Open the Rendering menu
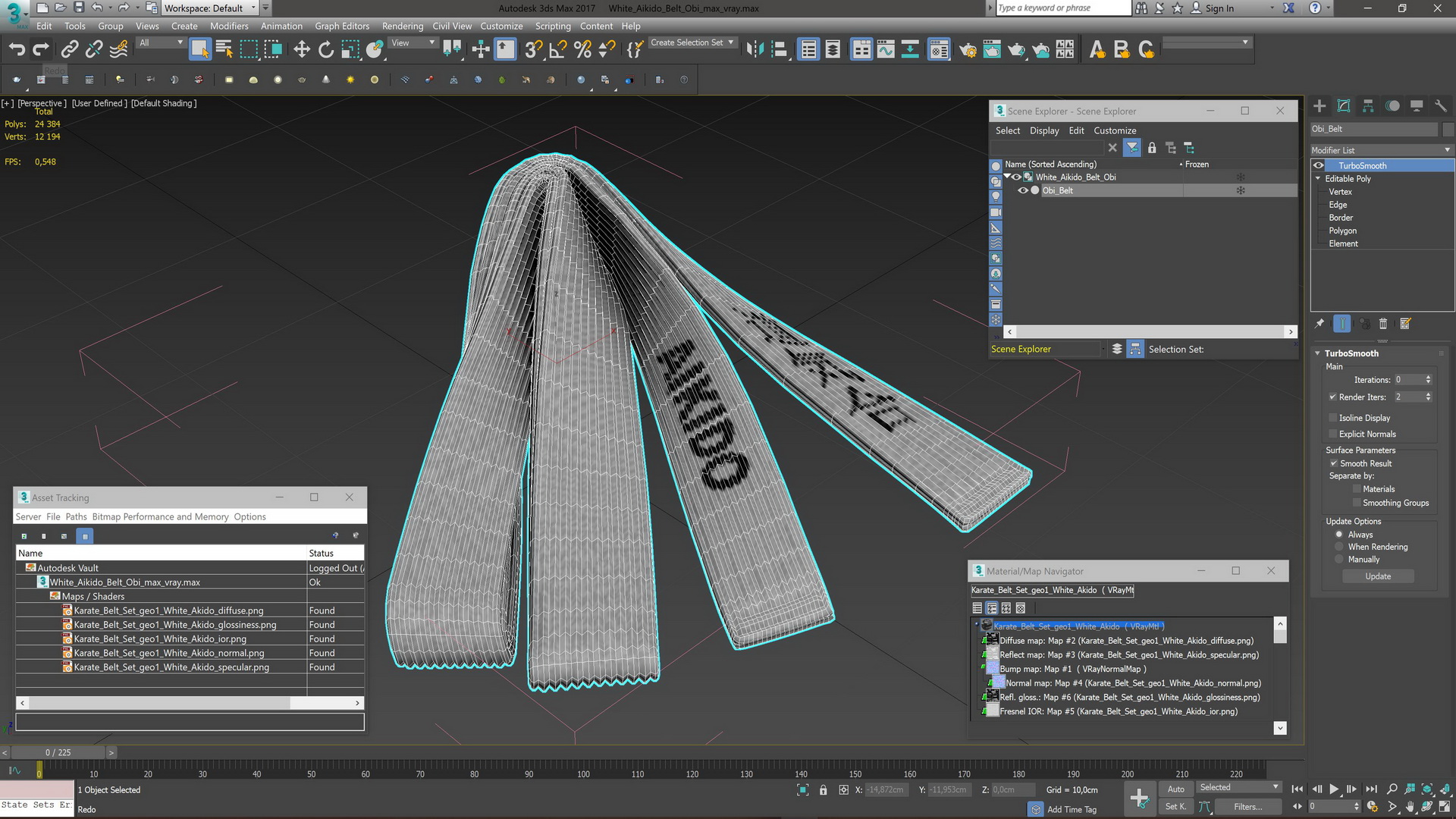This screenshot has height=819, width=1456. tap(403, 26)
